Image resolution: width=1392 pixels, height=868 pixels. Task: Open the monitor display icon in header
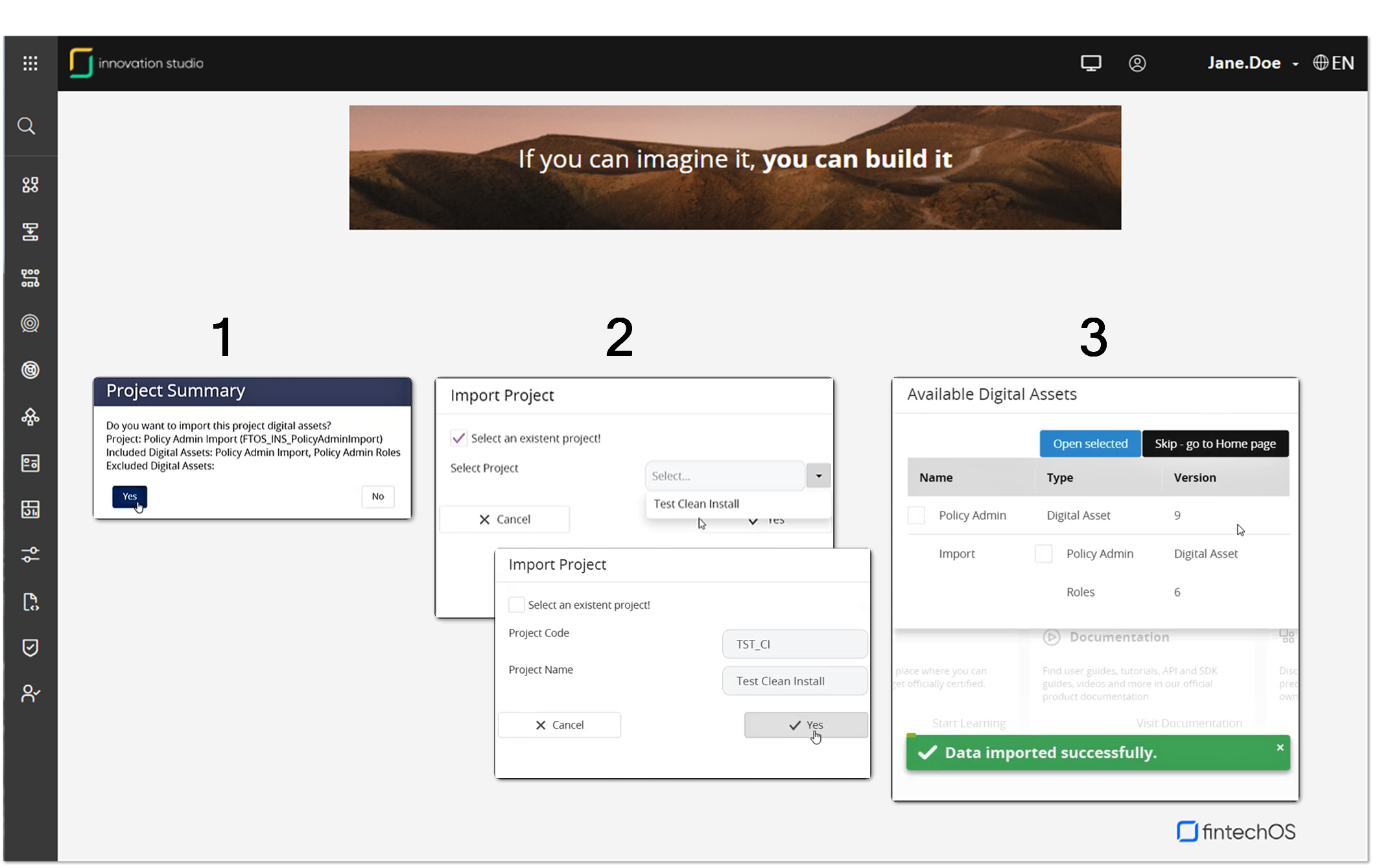1091,63
